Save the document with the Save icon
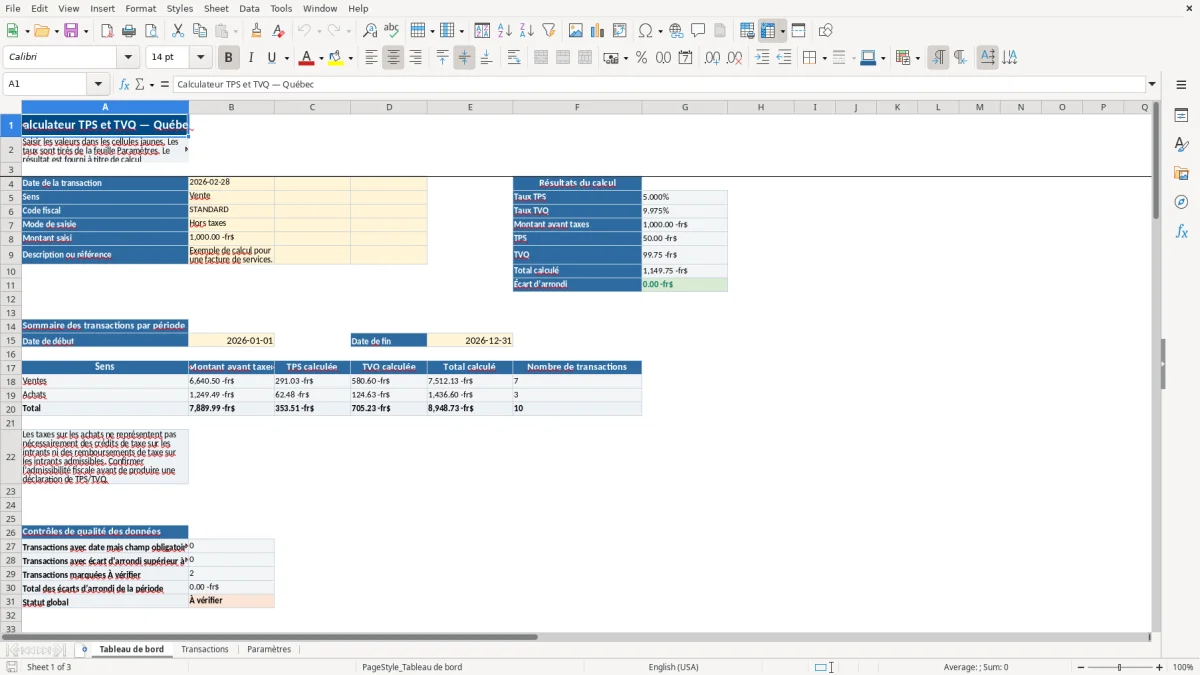The height and width of the screenshot is (675, 1200). click(x=71, y=31)
